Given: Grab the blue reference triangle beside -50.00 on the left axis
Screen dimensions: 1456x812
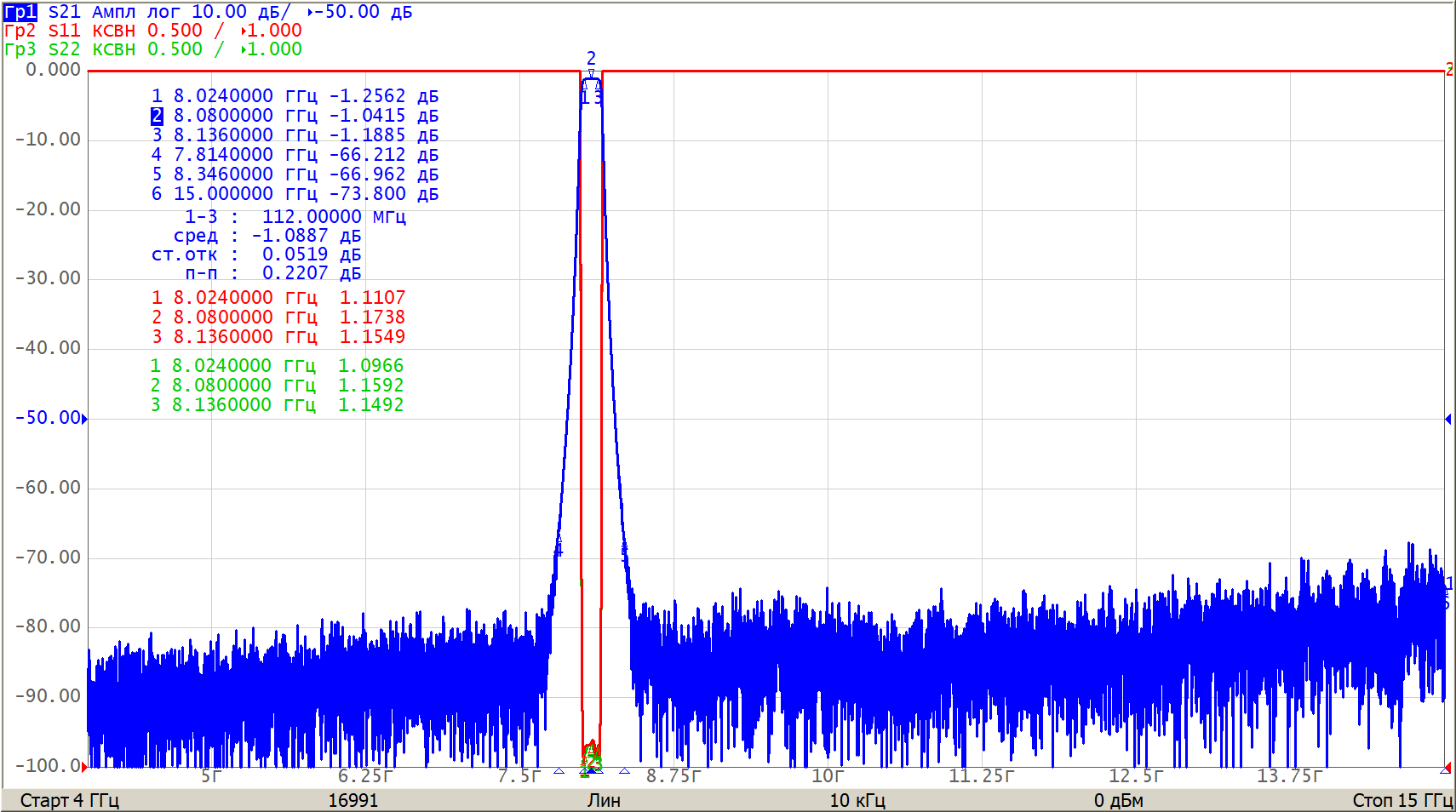Looking at the screenshot, I should tap(84, 419).
